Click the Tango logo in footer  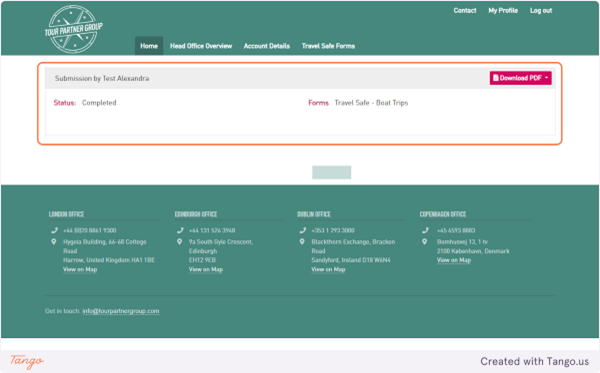[27, 361]
